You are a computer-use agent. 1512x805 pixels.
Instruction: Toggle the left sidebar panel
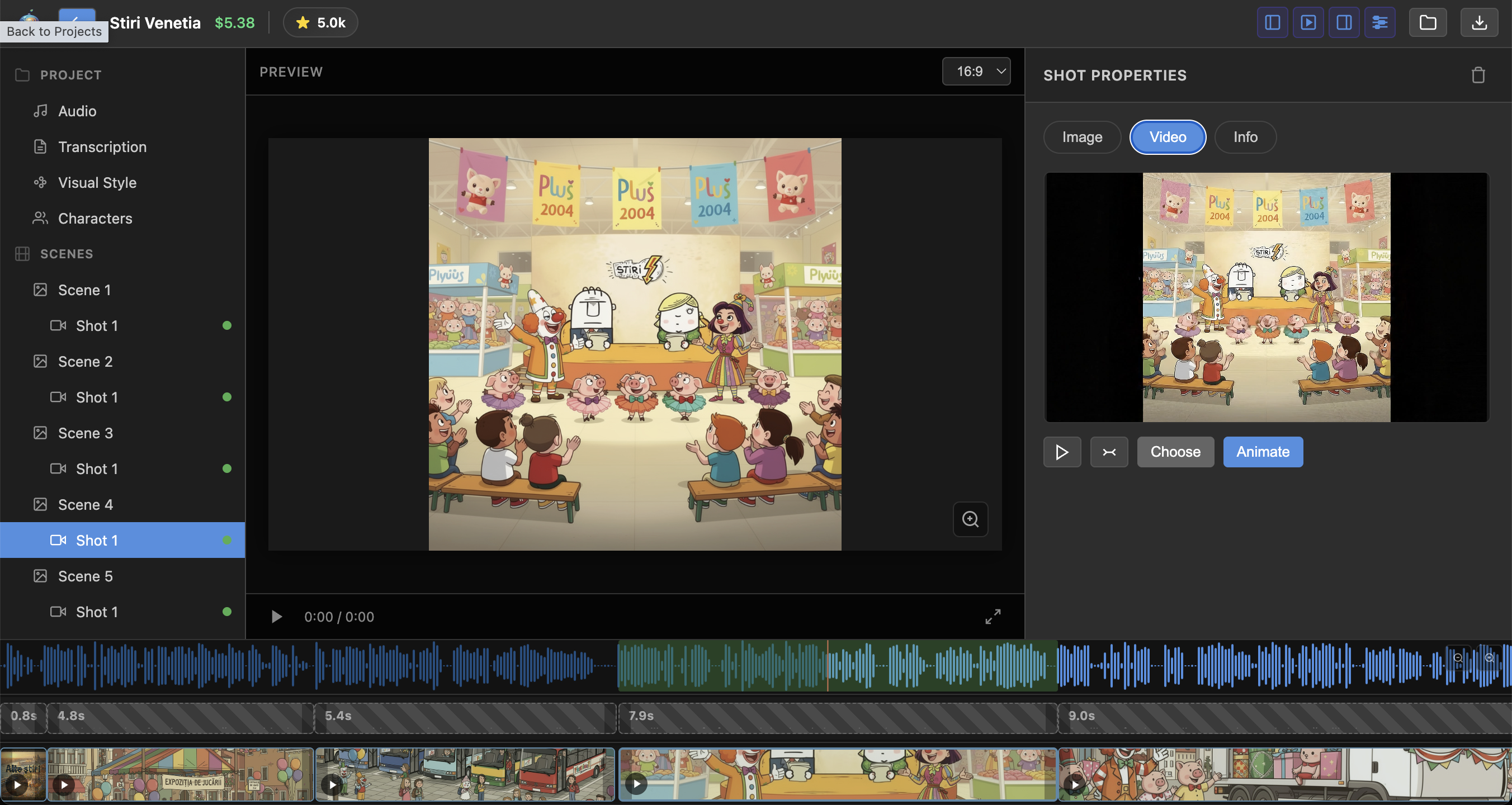[1272, 23]
